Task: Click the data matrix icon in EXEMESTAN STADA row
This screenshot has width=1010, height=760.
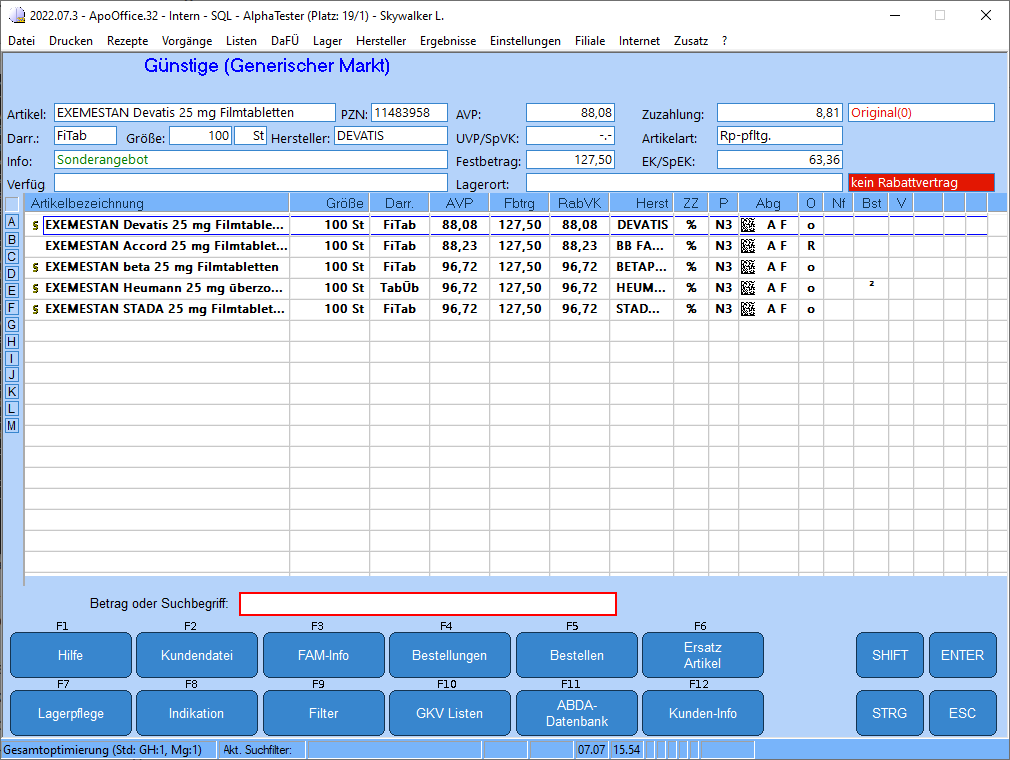Action: (748, 309)
